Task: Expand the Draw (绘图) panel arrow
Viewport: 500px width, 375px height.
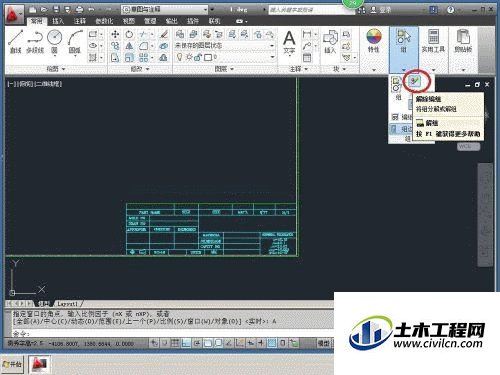Action: pos(64,69)
